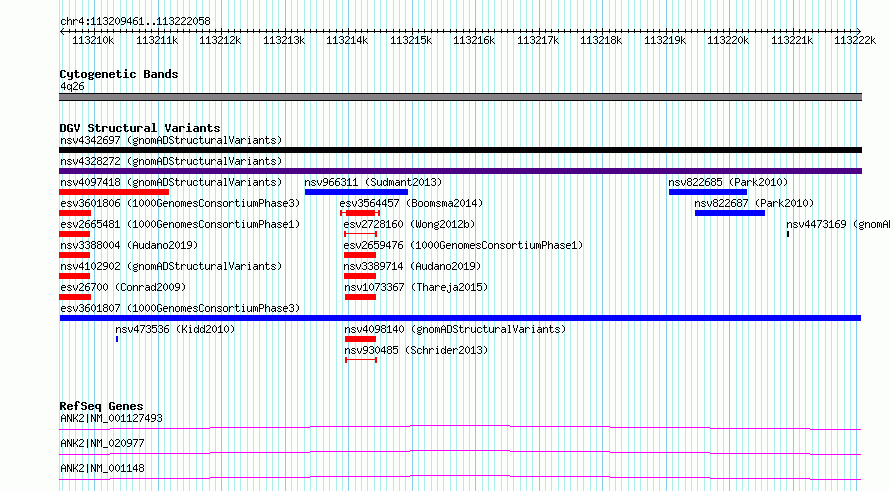The width and height of the screenshot is (890, 491).
Task: Click the nsv3389714 Audano2019 red bar
Action: click(x=360, y=276)
